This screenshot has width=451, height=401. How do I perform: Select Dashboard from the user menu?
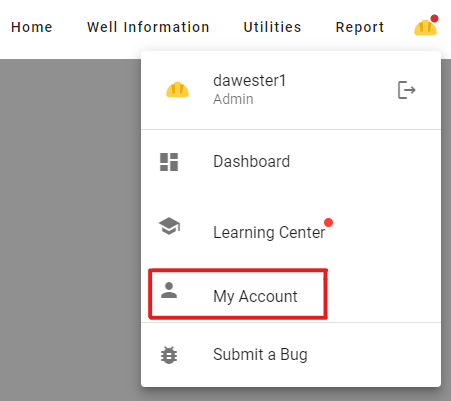coord(291,162)
